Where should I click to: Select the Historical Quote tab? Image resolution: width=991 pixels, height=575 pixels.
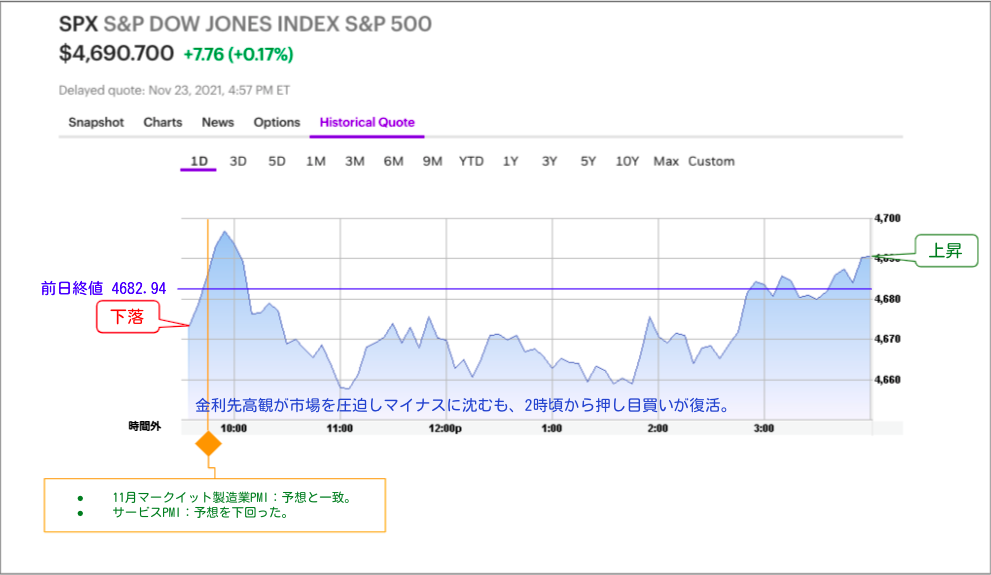tap(367, 123)
